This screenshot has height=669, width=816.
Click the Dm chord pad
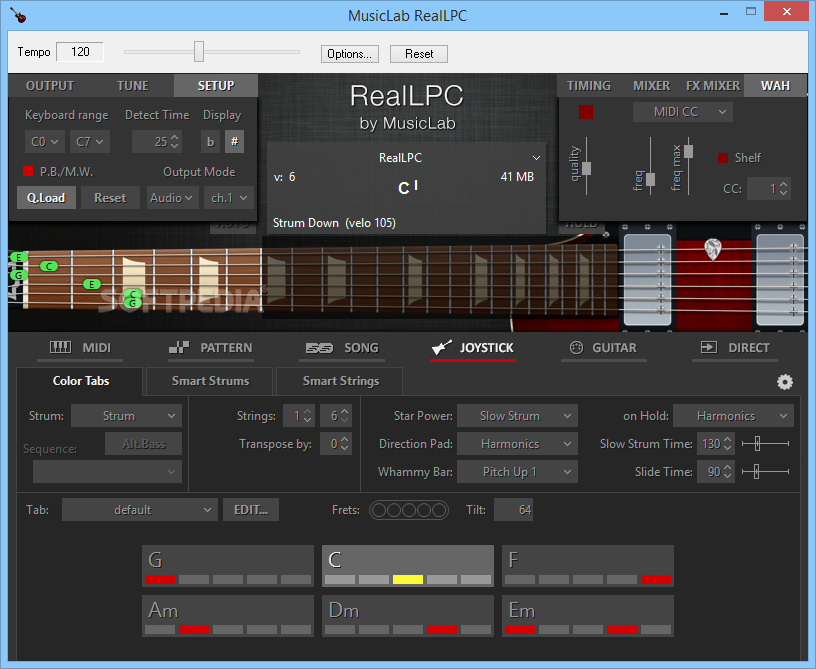click(408, 616)
